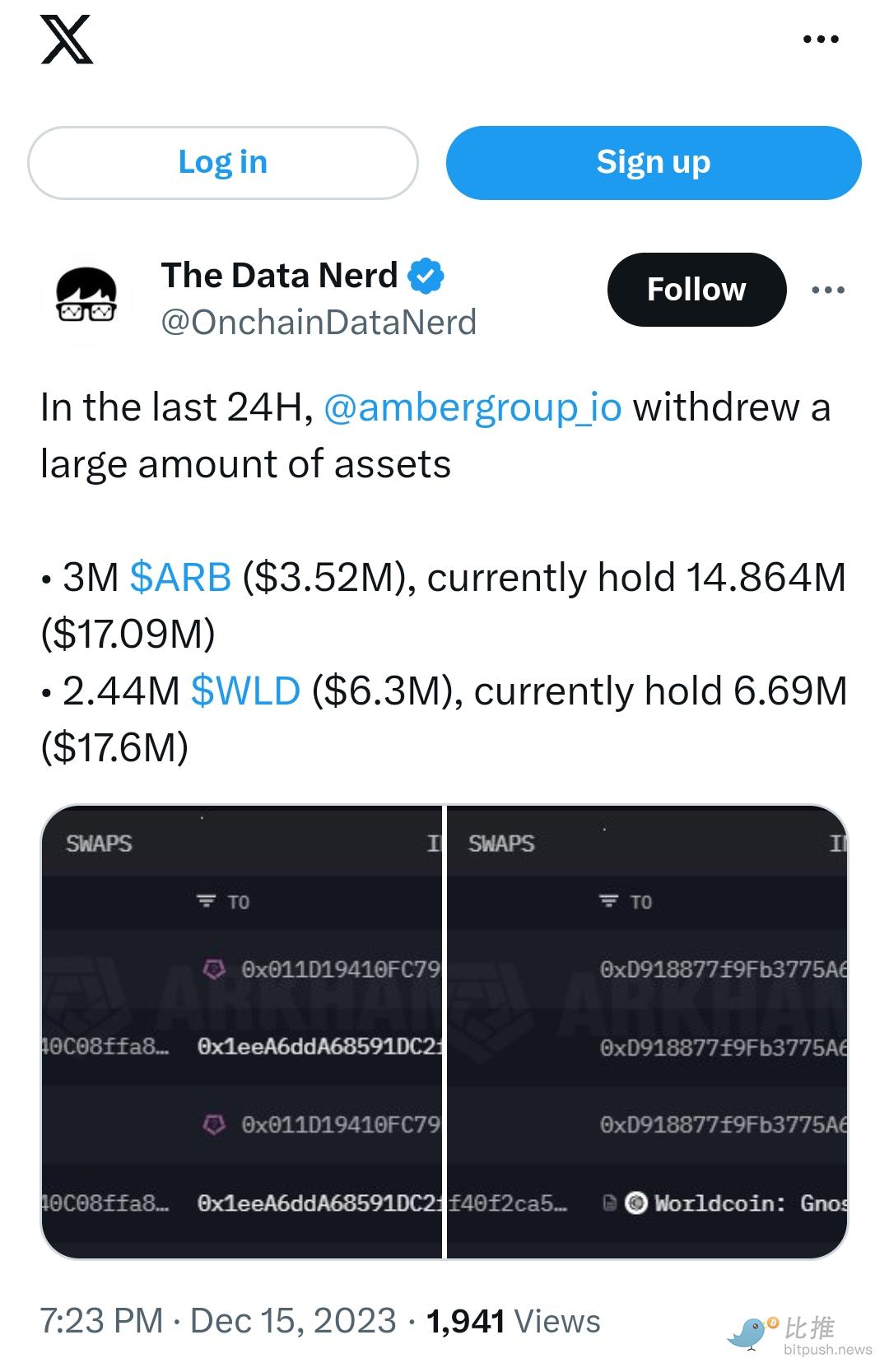The image size is (889, 1372).
Task: Follow The Data Nerd account
Action: point(696,289)
